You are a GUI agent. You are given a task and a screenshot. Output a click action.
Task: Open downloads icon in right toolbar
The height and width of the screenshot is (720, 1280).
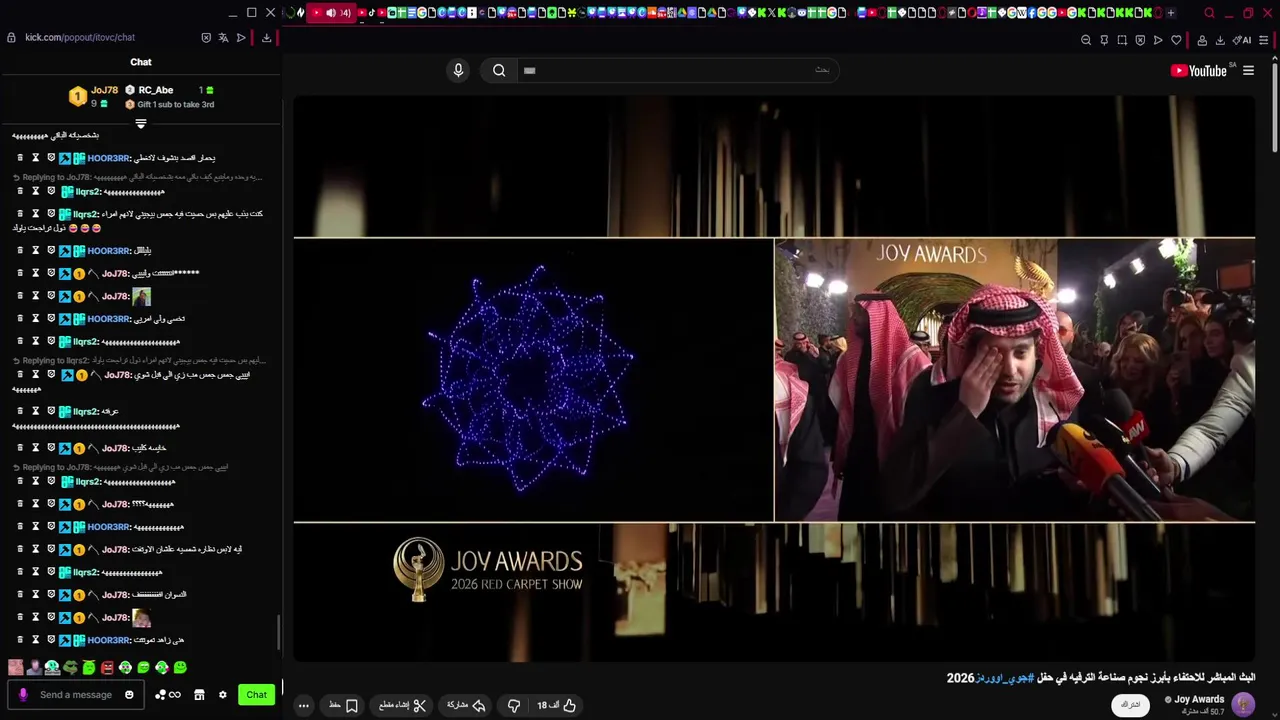tap(1220, 40)
